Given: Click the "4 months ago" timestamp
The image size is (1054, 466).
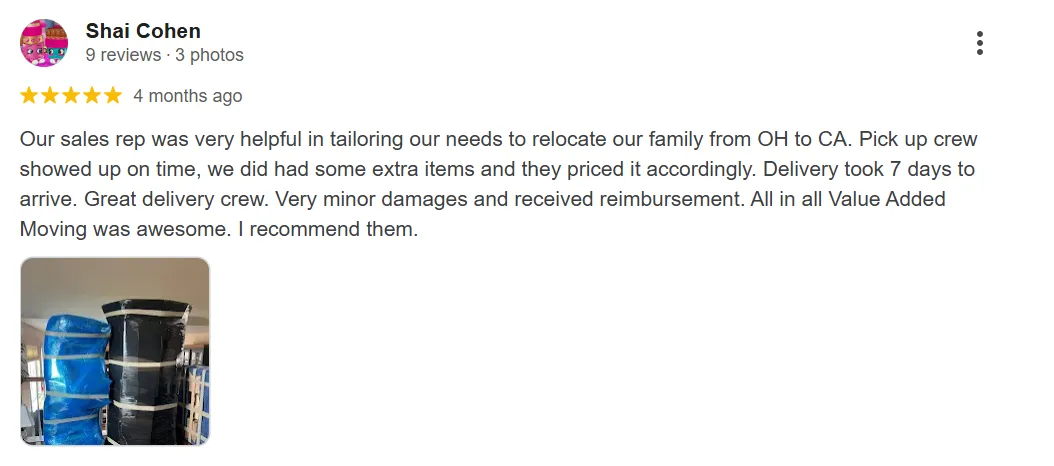Looking at the screenshot, I should 188,96.
